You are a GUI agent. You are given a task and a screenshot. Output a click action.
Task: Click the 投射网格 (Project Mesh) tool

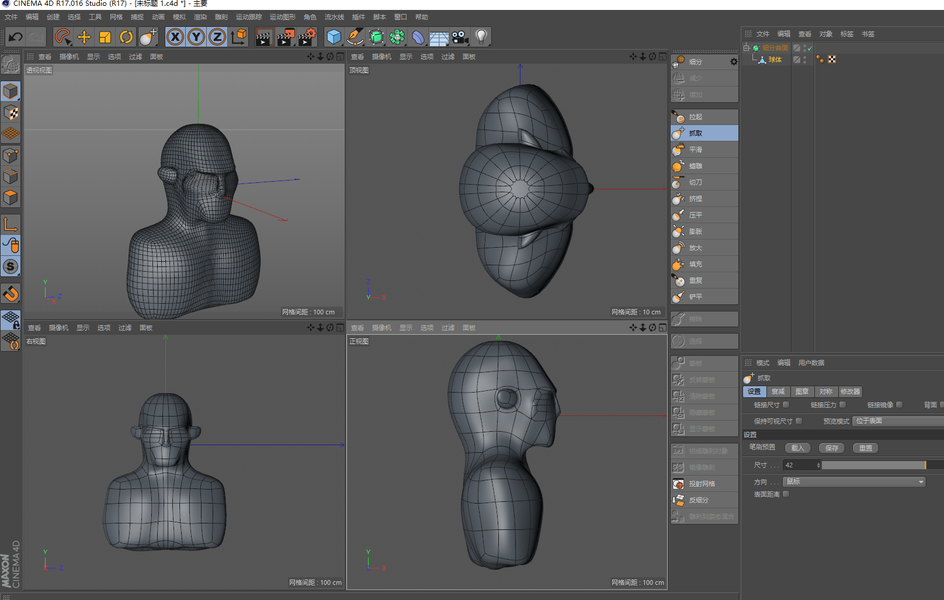[x=704, y=484]
